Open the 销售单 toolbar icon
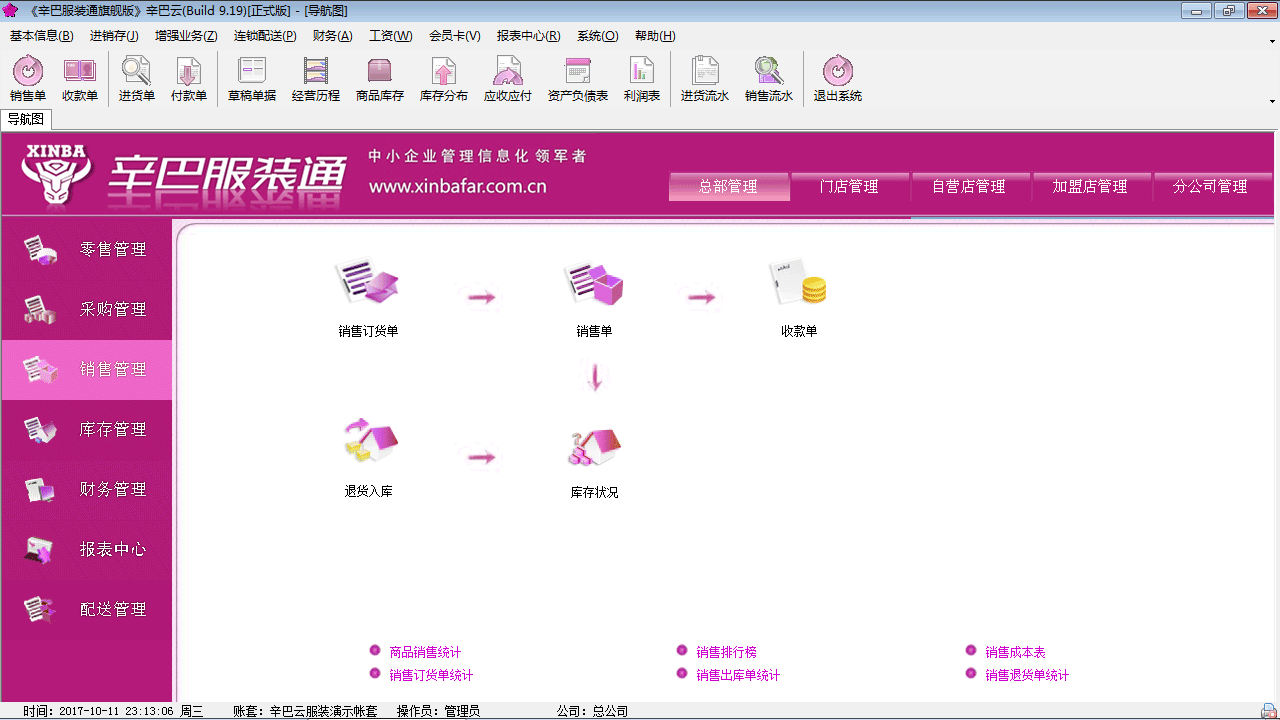The height and width of the screenshot is (720, 1280). [x=28, y=79]
